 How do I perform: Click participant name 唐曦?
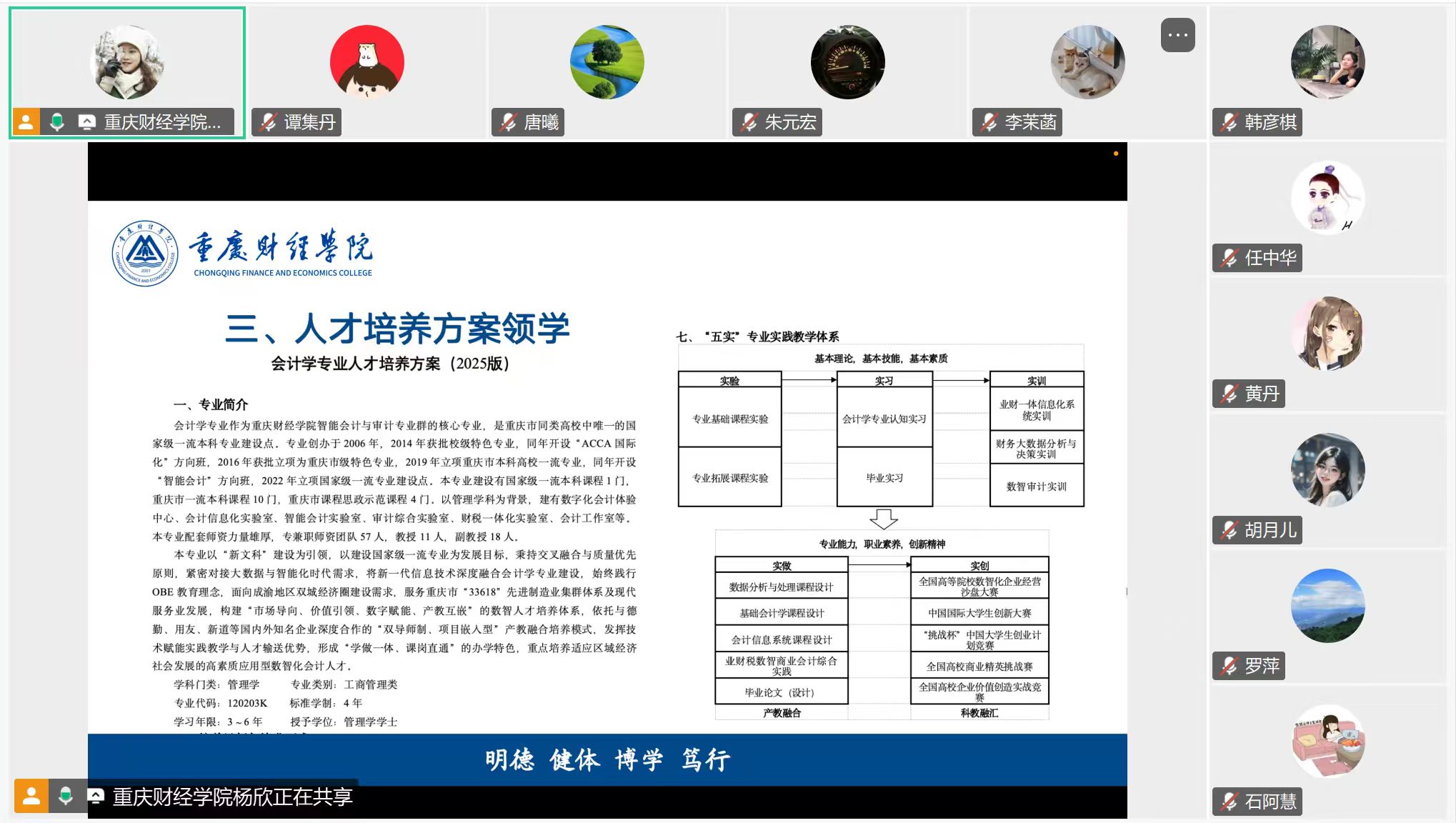coord(542,122)
